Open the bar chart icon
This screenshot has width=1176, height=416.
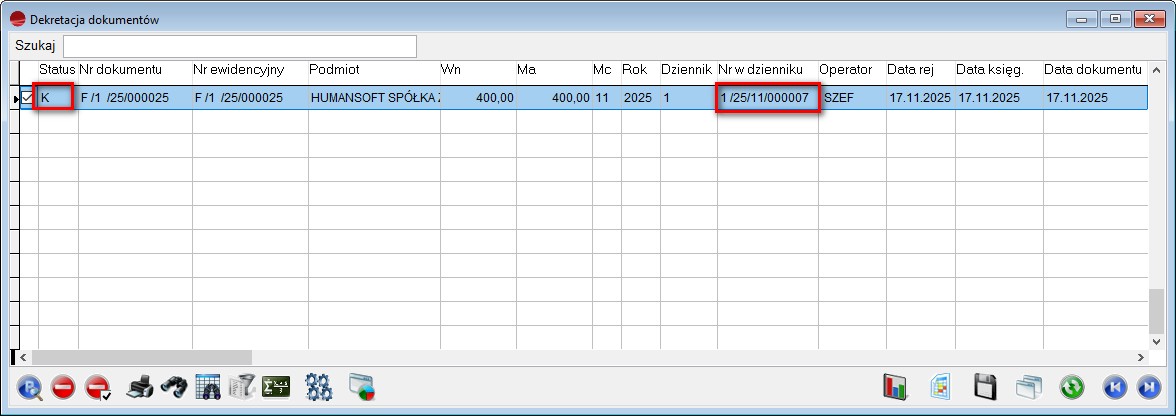click(x=895, y=387)
